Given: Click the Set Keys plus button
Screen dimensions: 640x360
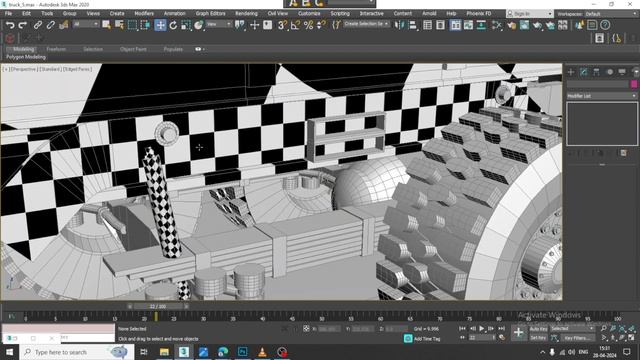Looking at the screenshot, I should pos(518,333).
